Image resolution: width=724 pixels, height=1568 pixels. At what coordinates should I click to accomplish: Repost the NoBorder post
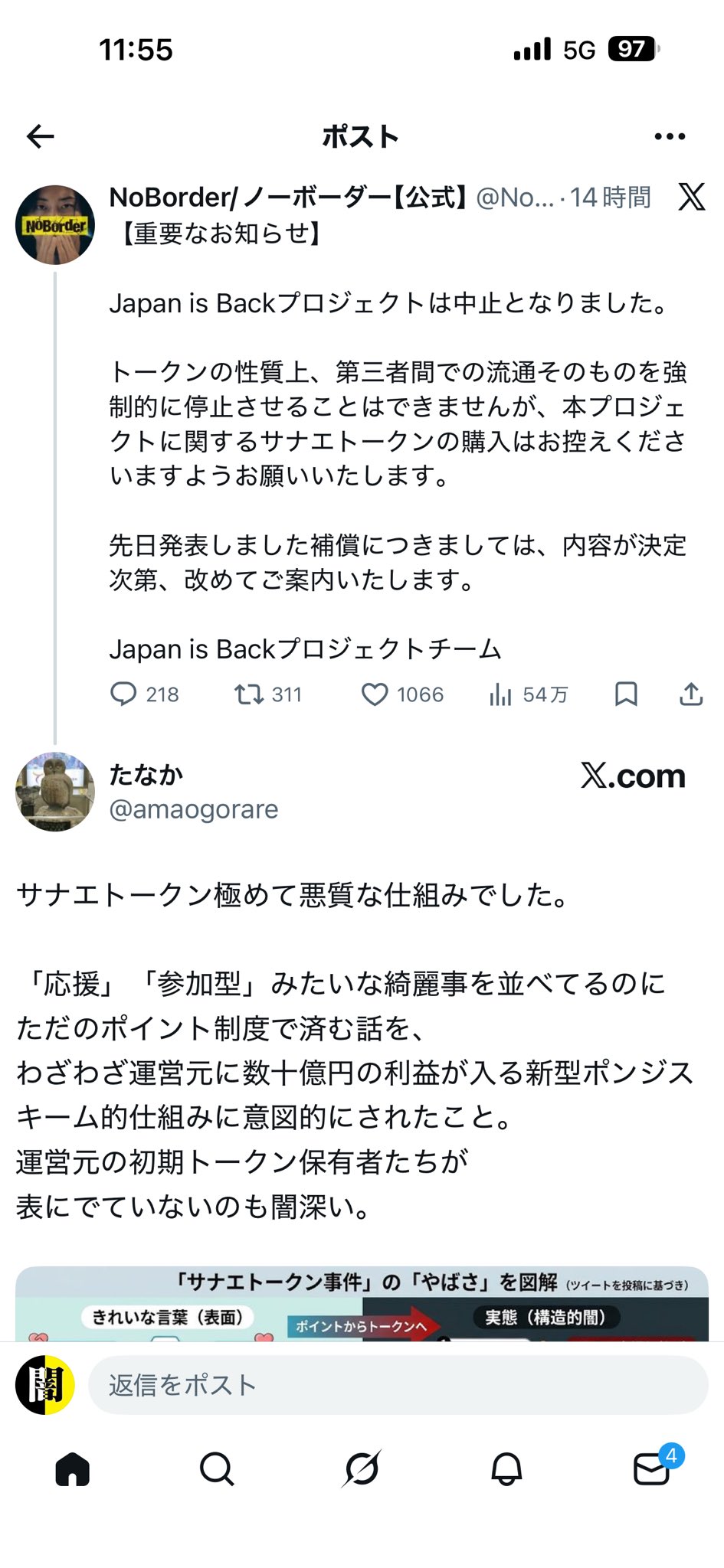coord(249,694)
